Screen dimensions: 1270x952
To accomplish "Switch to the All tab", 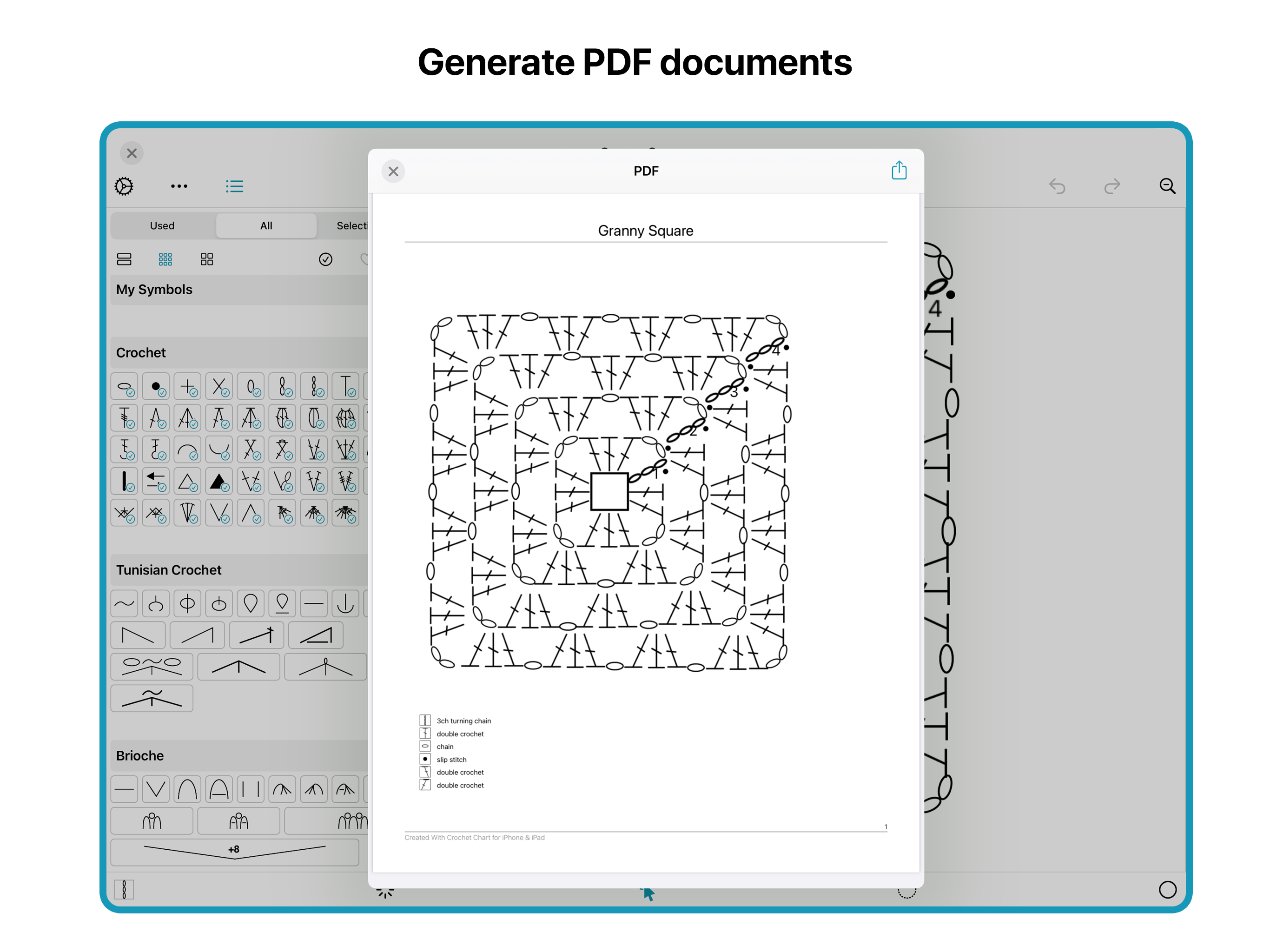I will [x=266, y=225].
